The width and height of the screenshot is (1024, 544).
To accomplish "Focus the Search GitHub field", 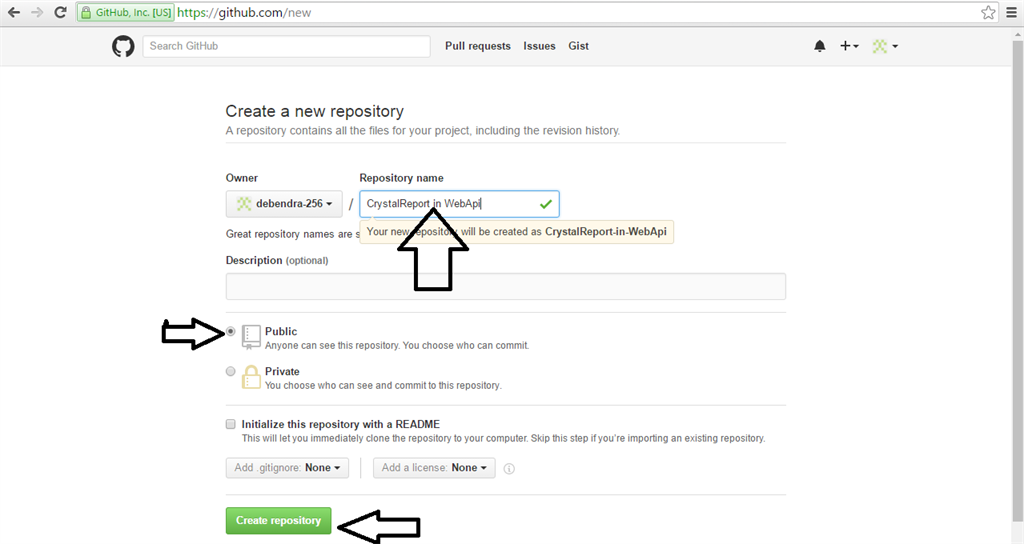I will (286, 46).
